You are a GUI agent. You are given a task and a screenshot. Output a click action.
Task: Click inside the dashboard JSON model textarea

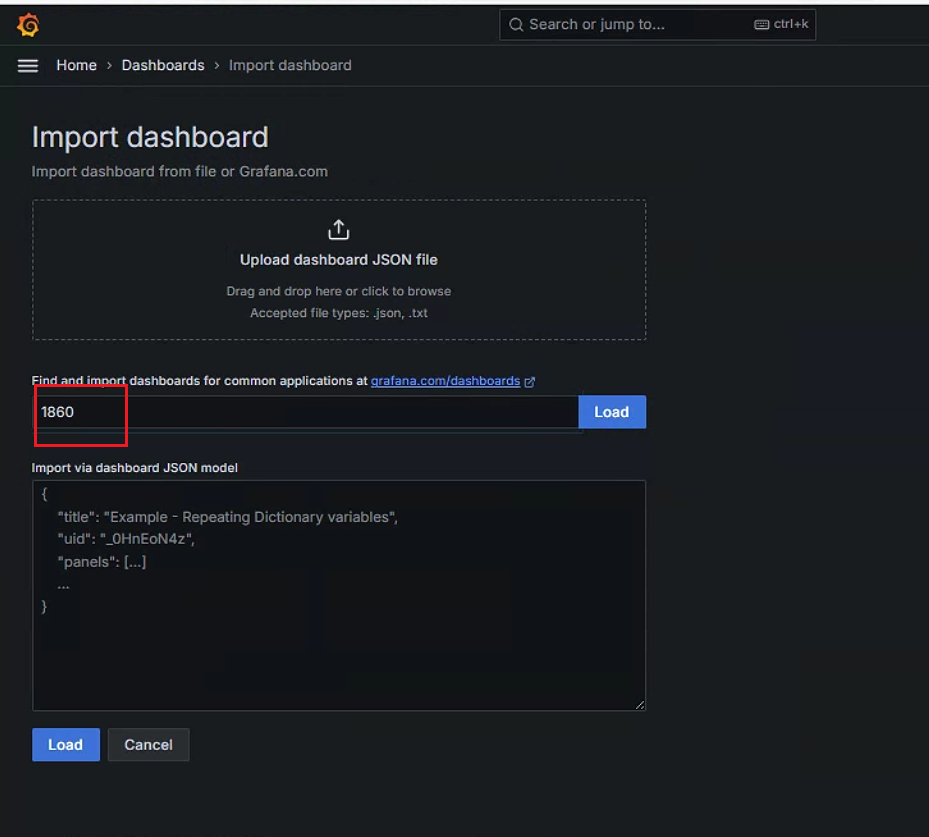[339, 595]
